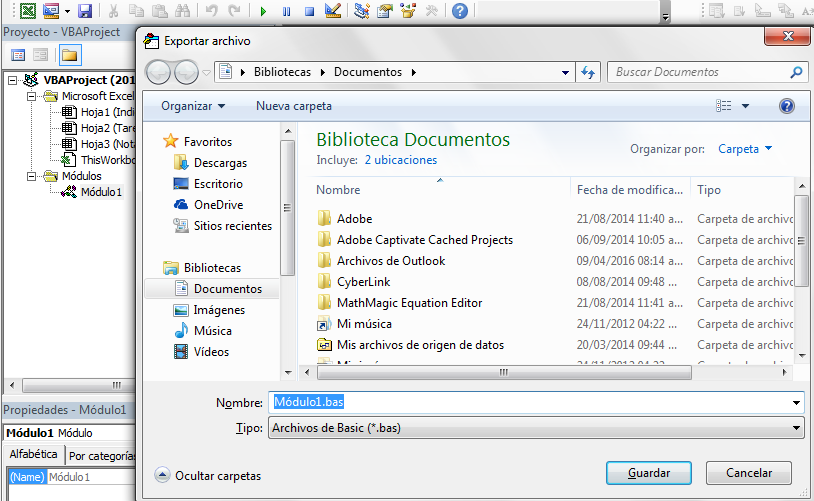Click Ocultar carpetas toggle

tap(208, 476)
